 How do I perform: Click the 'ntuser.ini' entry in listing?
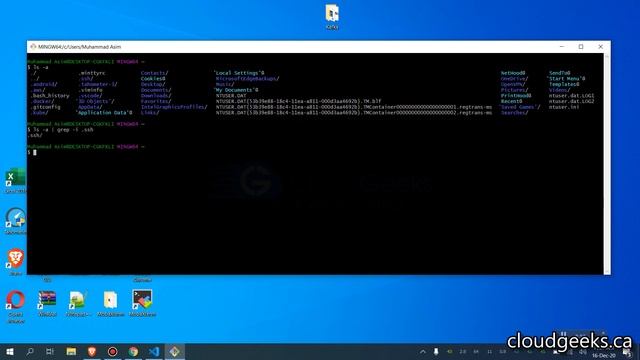564,107
